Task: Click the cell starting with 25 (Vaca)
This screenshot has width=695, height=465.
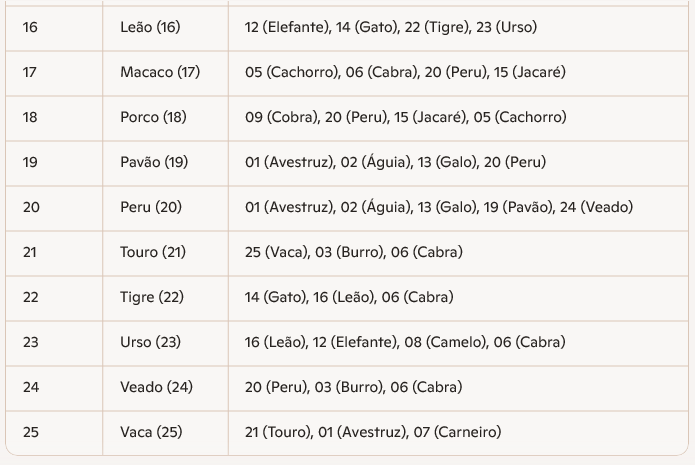Action: click(353, 252)
